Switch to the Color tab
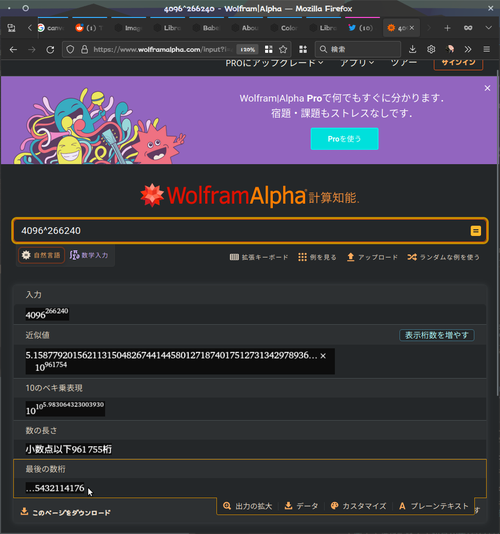 tap(284, 28)
